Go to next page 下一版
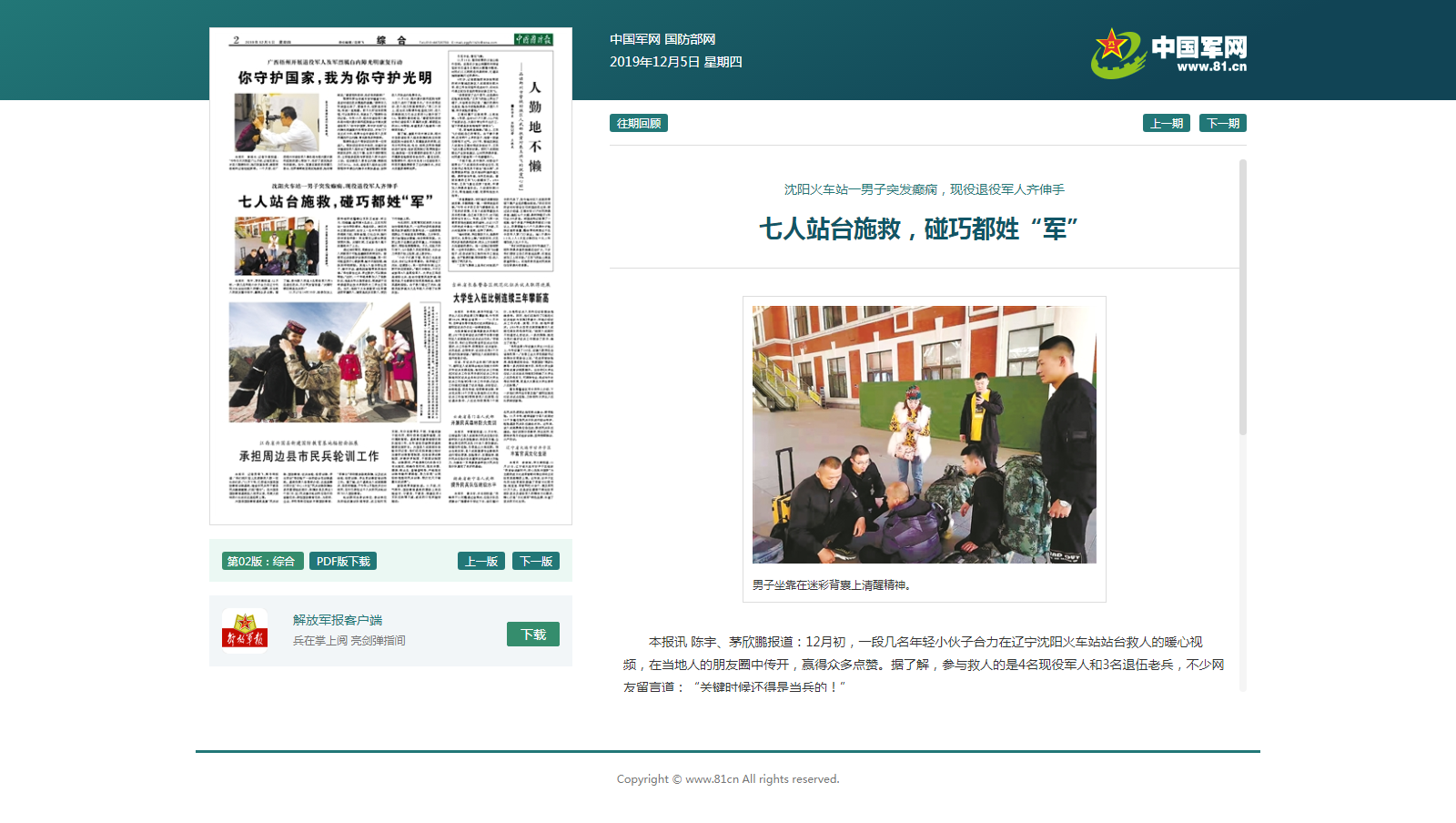1456x823 pixels. click(536, 561)
